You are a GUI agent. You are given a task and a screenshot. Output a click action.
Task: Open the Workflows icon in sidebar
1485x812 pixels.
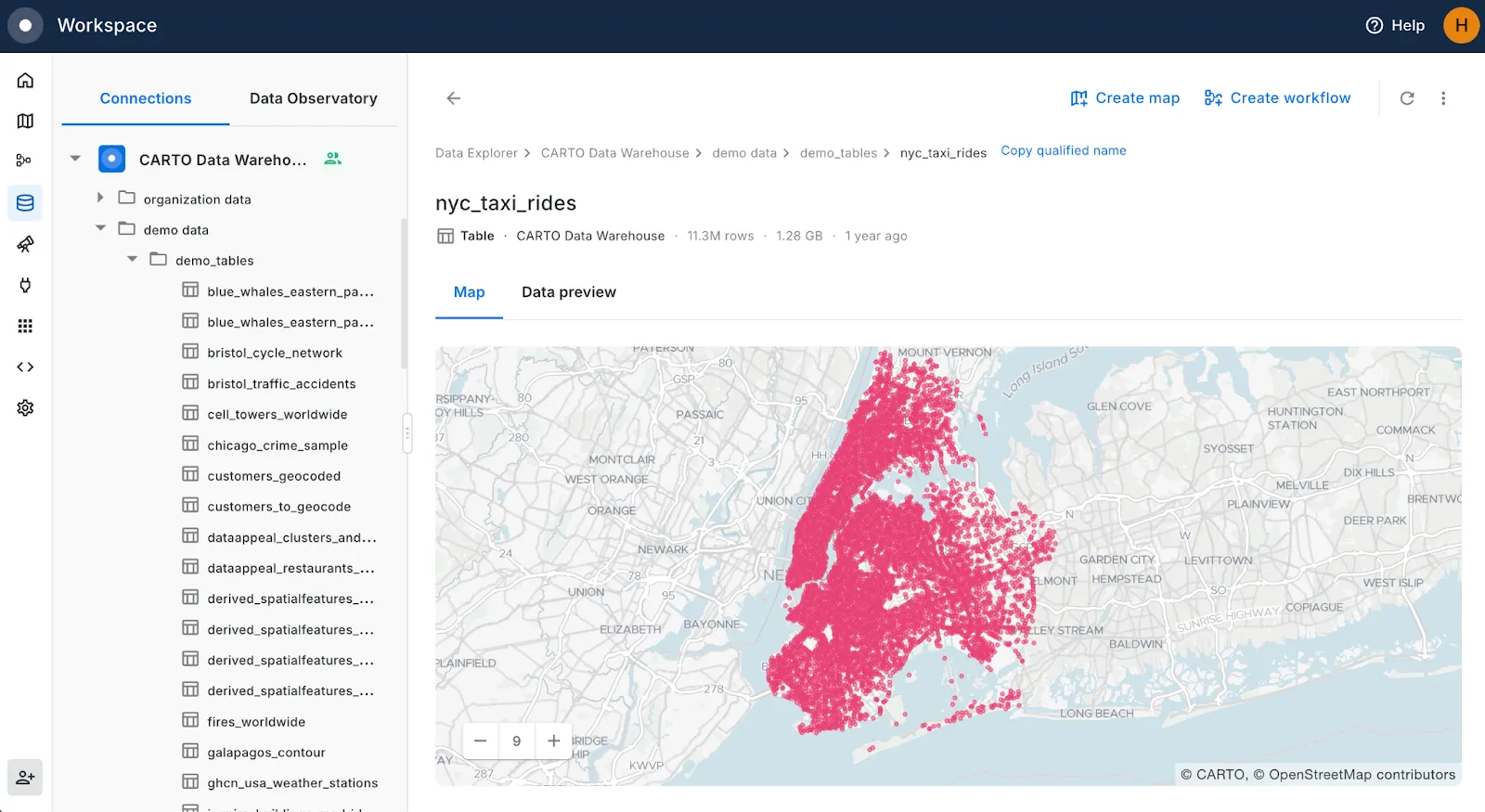point(25,161)
